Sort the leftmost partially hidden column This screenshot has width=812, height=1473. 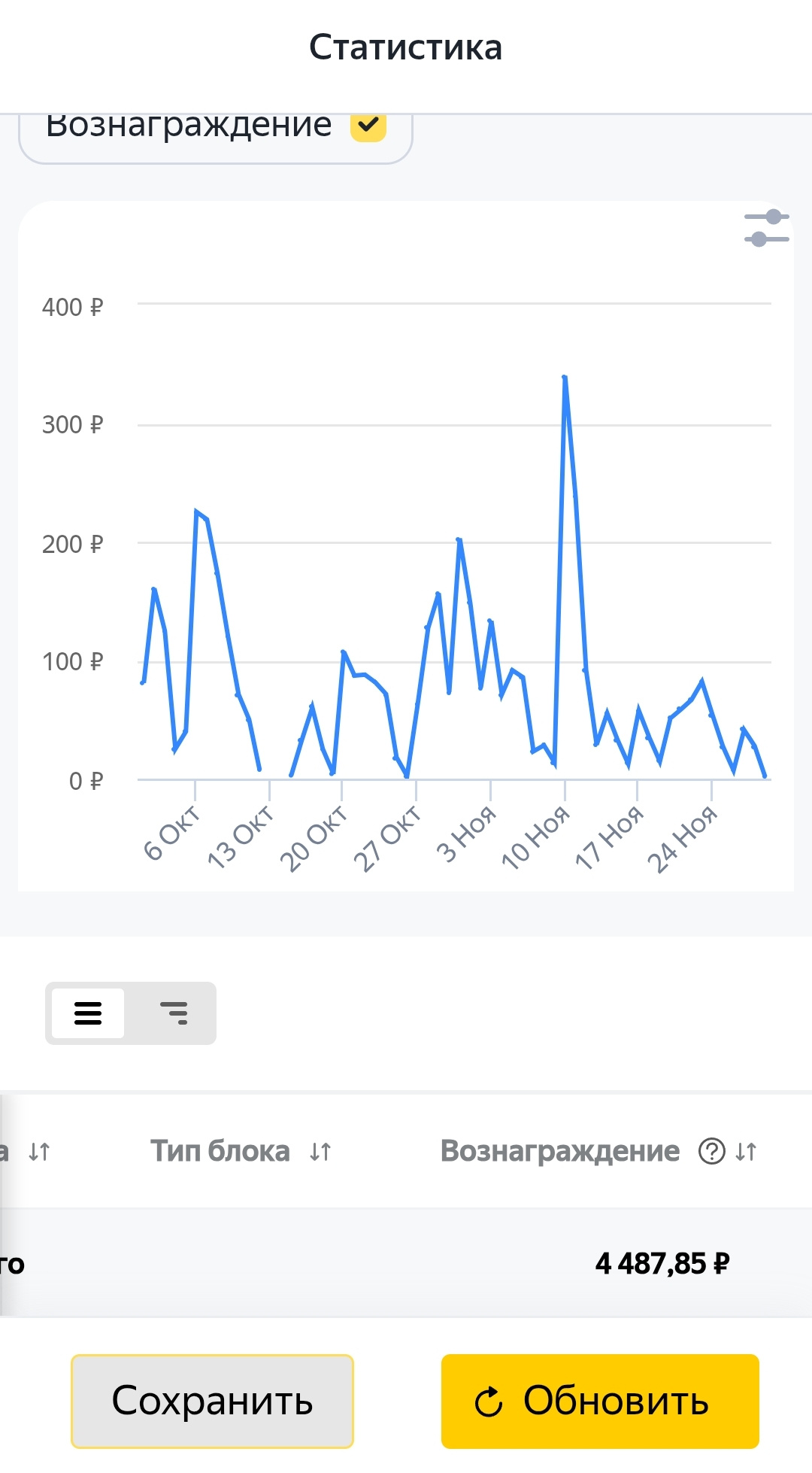click(x=38, y=1151)
